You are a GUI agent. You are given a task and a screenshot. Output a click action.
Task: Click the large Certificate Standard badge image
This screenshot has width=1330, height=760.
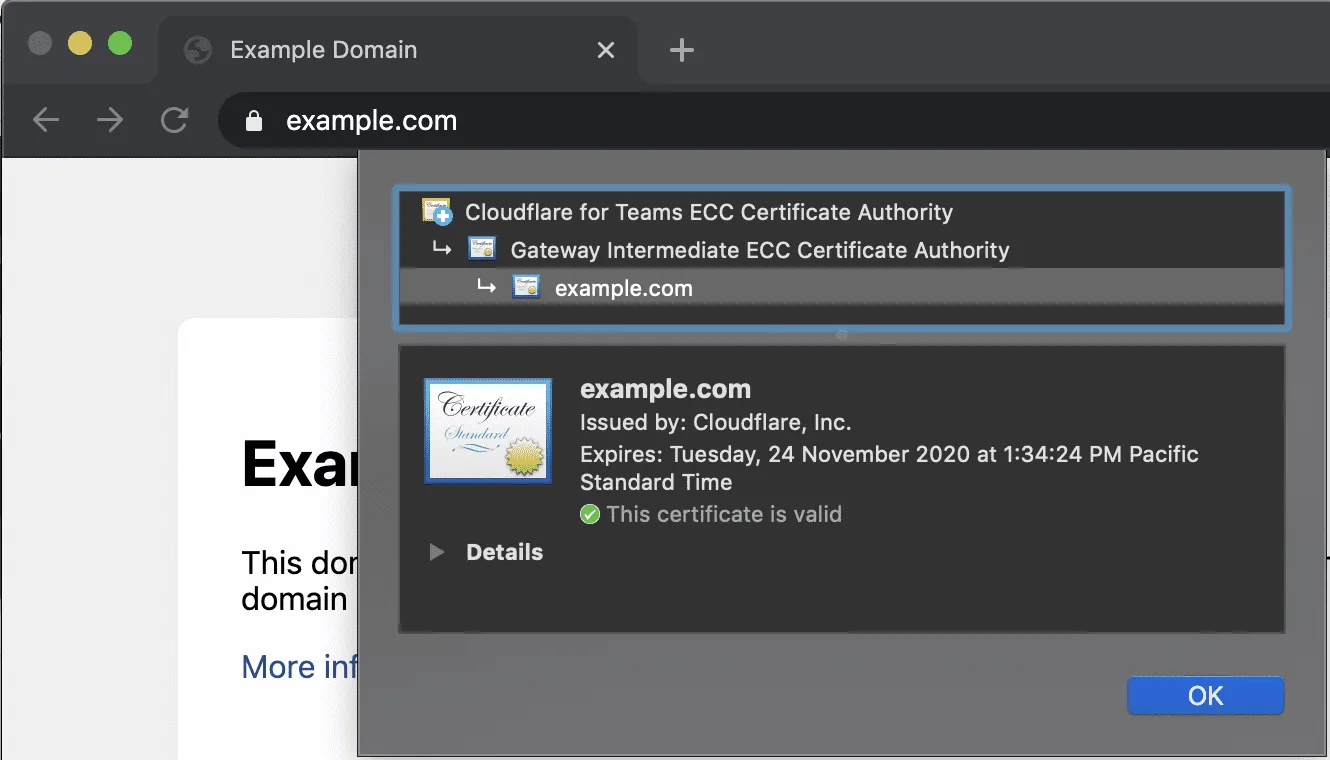pyautogui.click(x=487, y=431)
